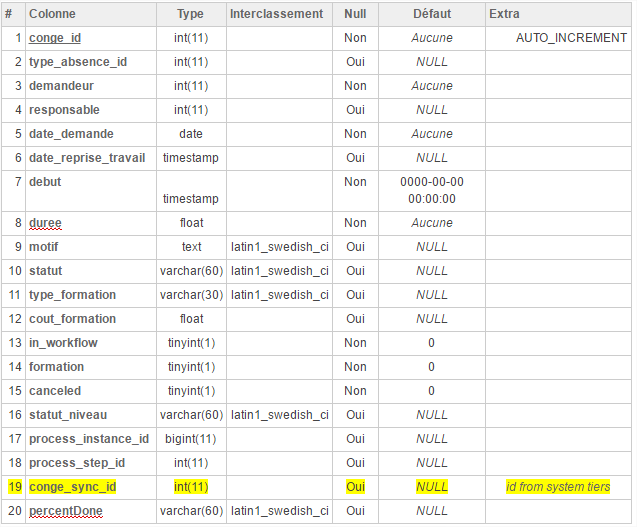Select the type_formation field name
Viewport: 637px width, 527px height.
(72, 295)
